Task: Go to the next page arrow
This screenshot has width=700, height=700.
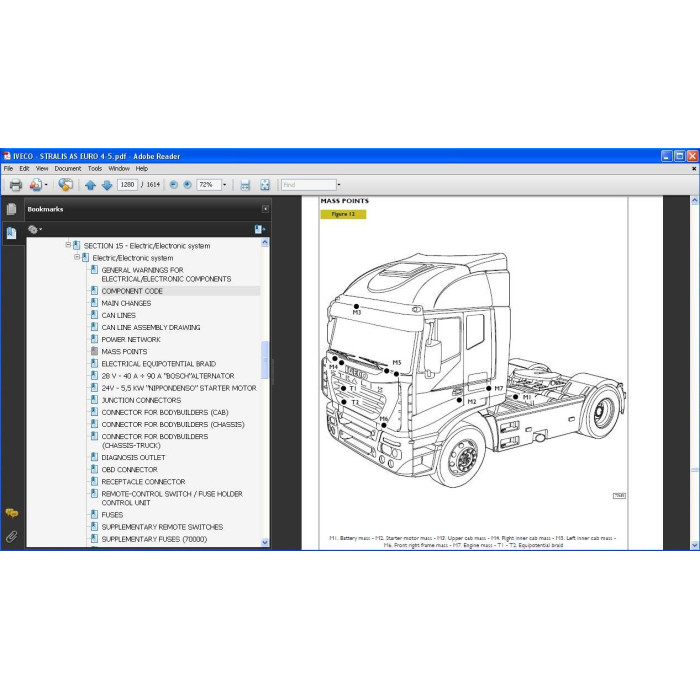Action: coord(107,185)
